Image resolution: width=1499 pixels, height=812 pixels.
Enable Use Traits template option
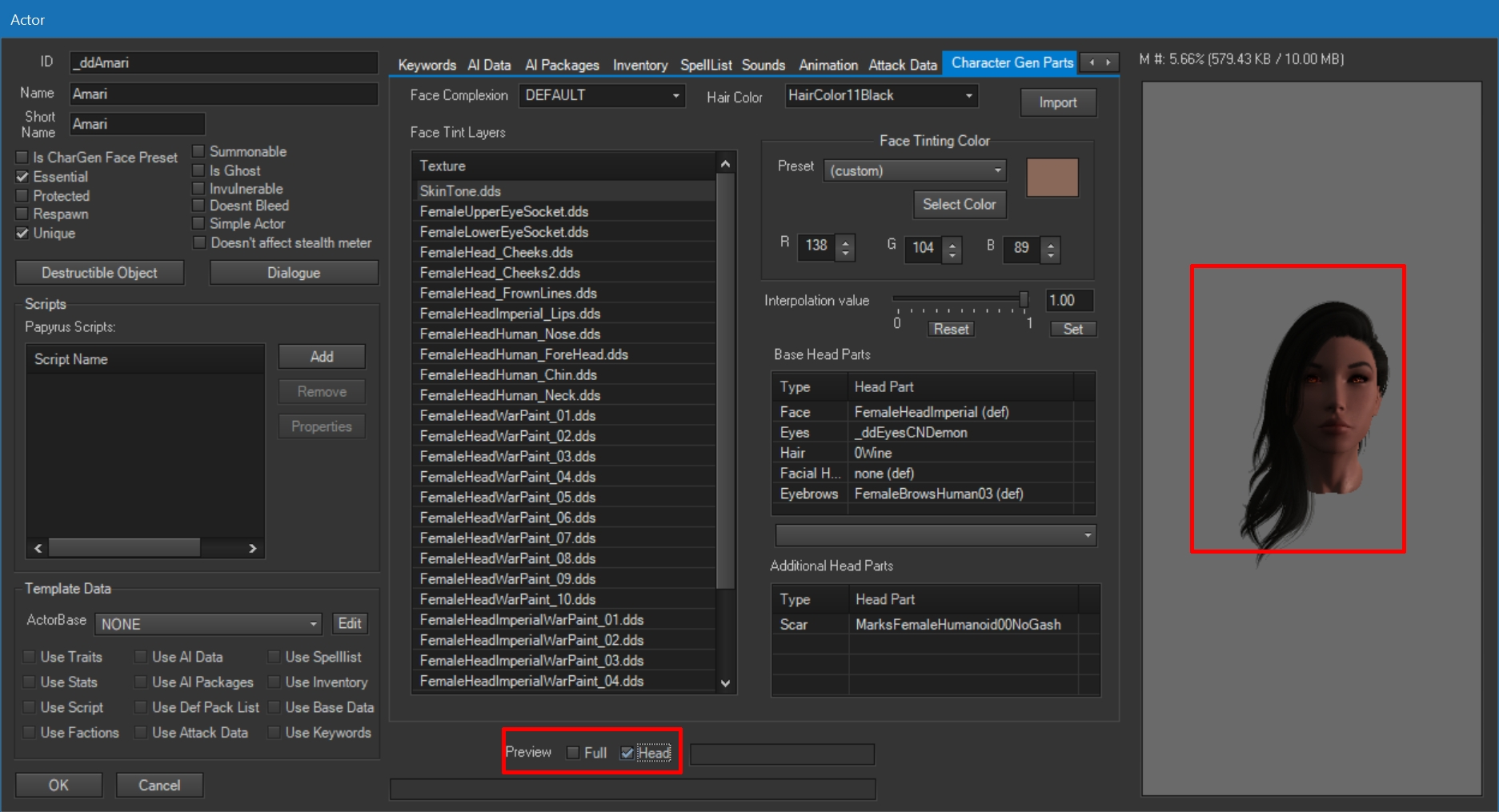coord(30,657)
